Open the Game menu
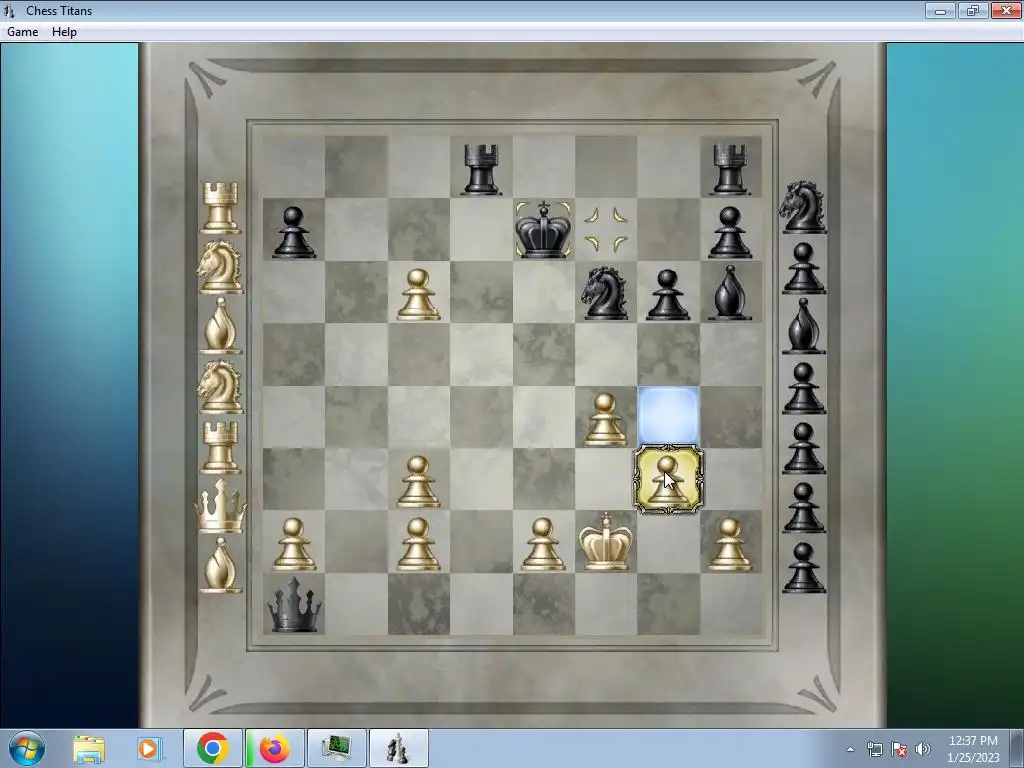Viewport: 1024px width, 768px height. tap(22, 32)
